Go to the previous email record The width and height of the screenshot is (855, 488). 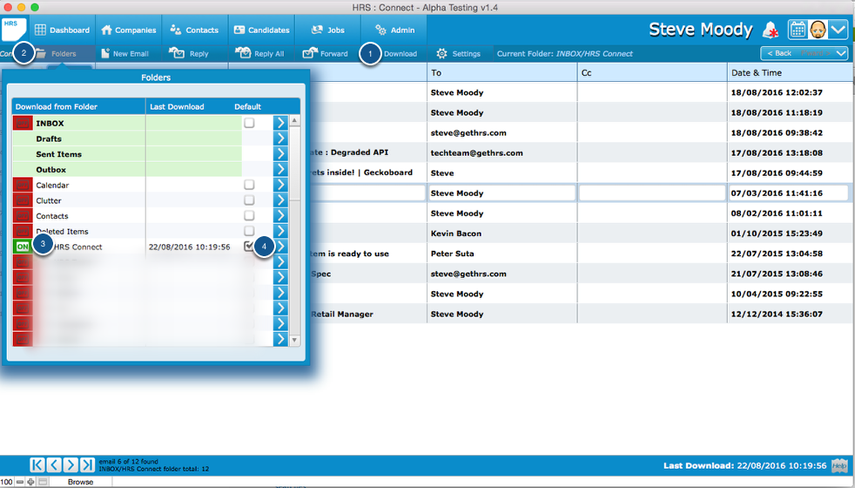54,465
